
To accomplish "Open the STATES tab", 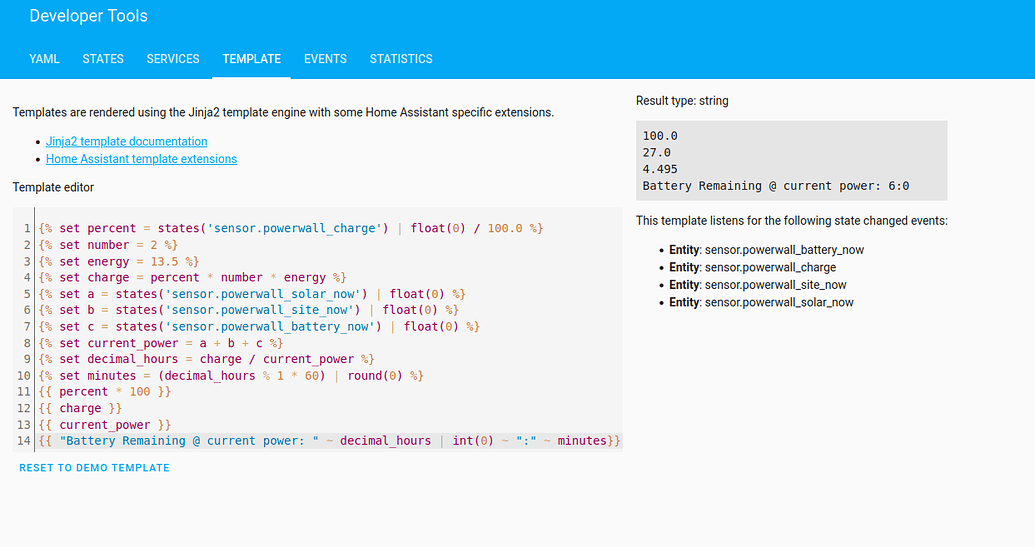I will point(103,59).
